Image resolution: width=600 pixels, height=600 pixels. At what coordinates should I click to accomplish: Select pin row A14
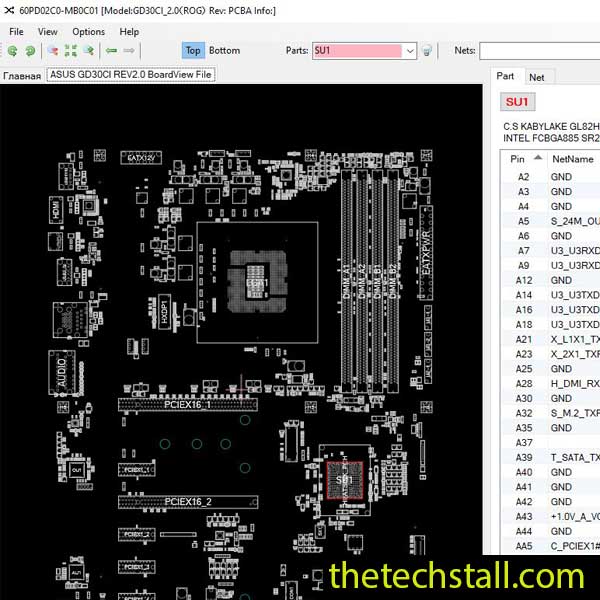click(550, 295)
